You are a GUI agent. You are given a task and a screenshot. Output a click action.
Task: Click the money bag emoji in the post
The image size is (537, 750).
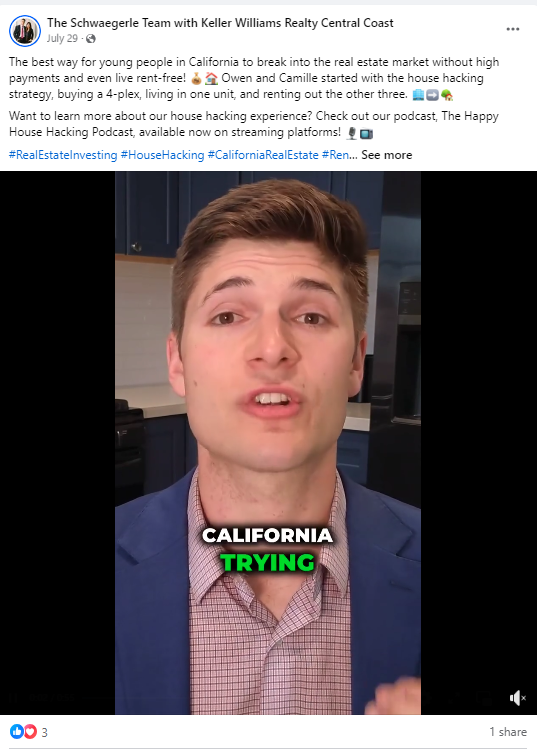pos(196,78)
